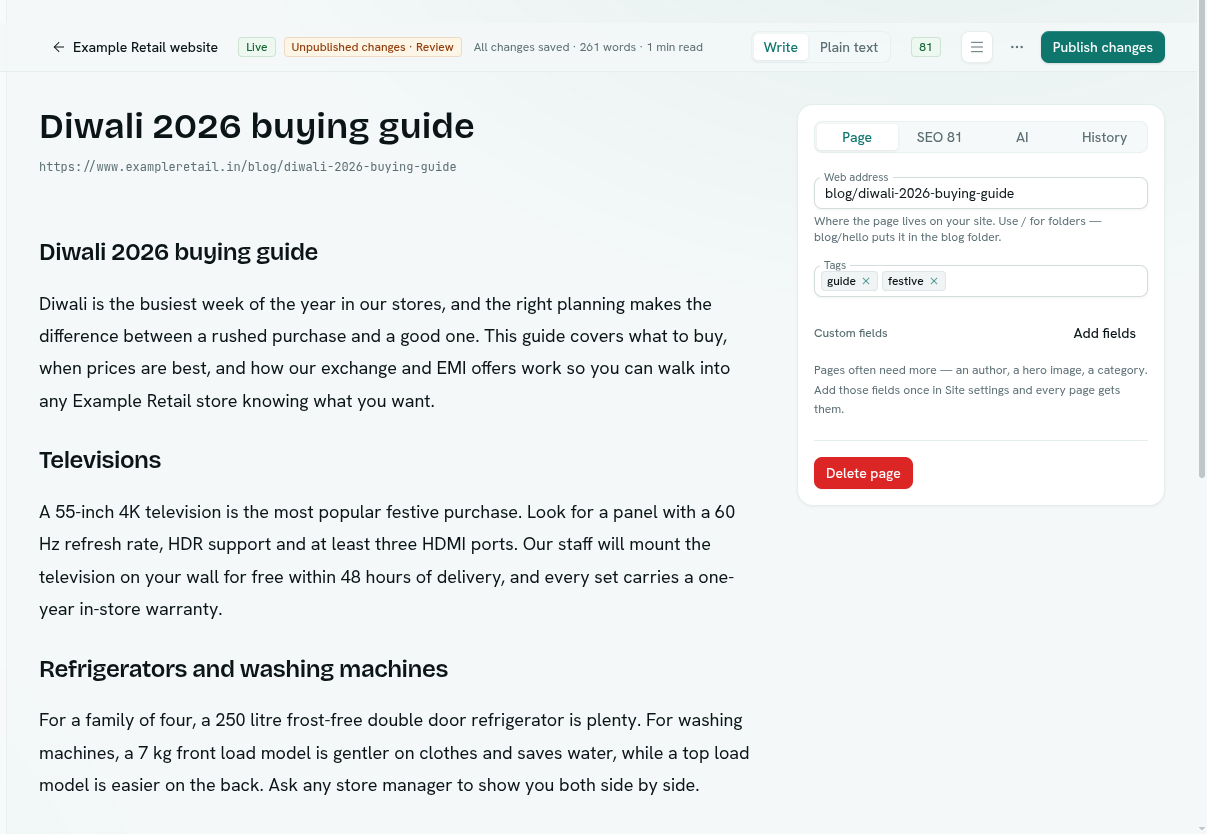1207x834 pixels.
Task: Click the festive tag chip label
Action: point(905,281)
